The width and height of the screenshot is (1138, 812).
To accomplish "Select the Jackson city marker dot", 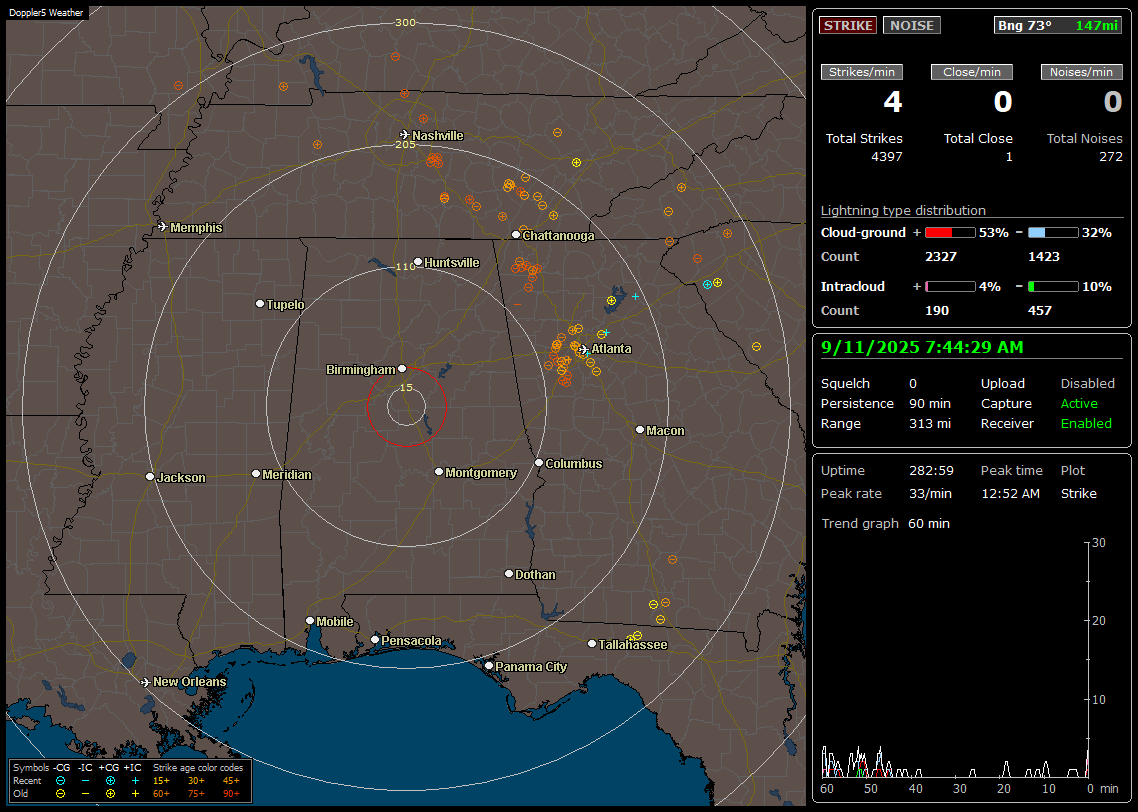I will [150, 477].
